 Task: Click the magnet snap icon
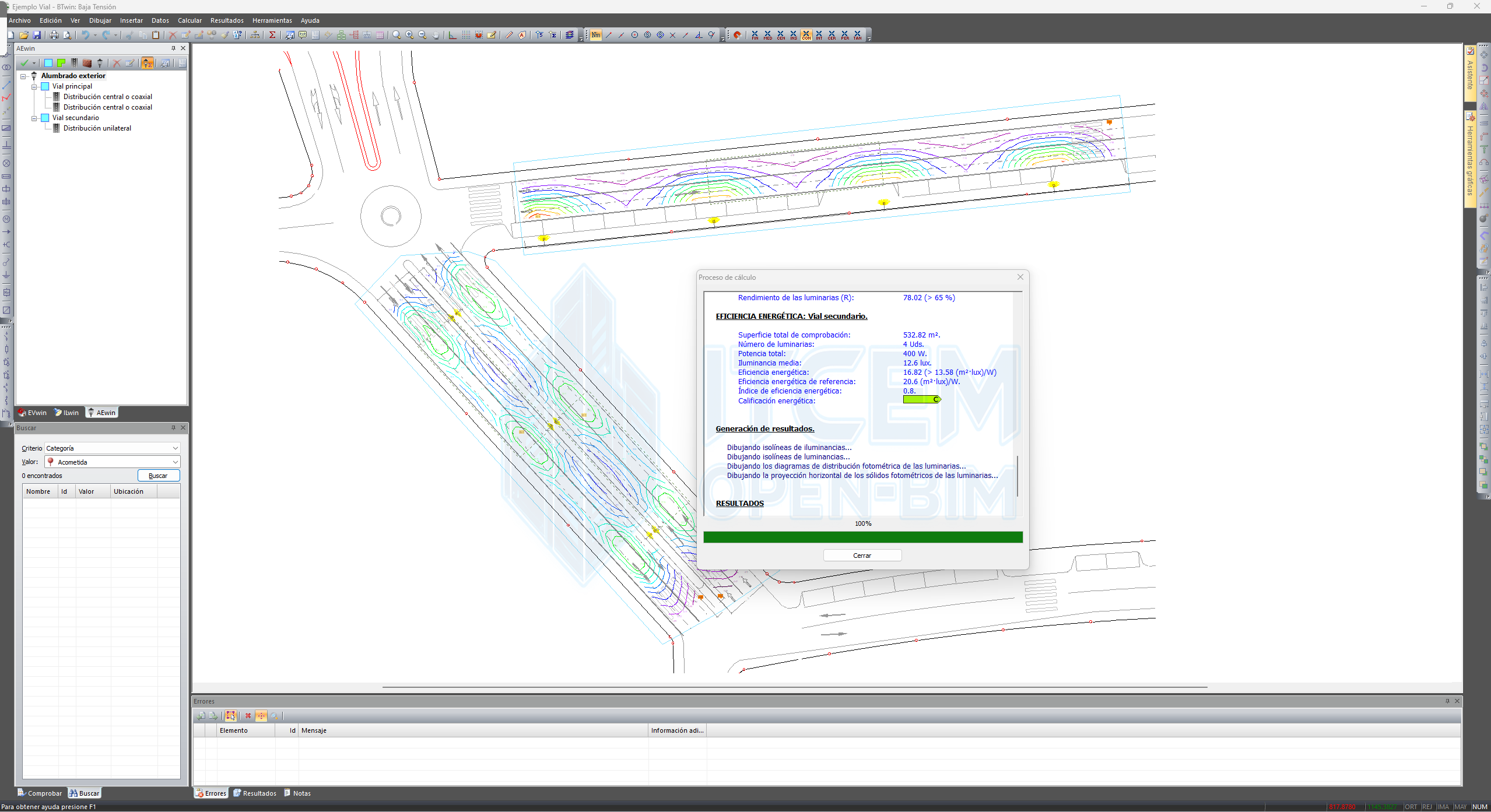pos(737,35)
